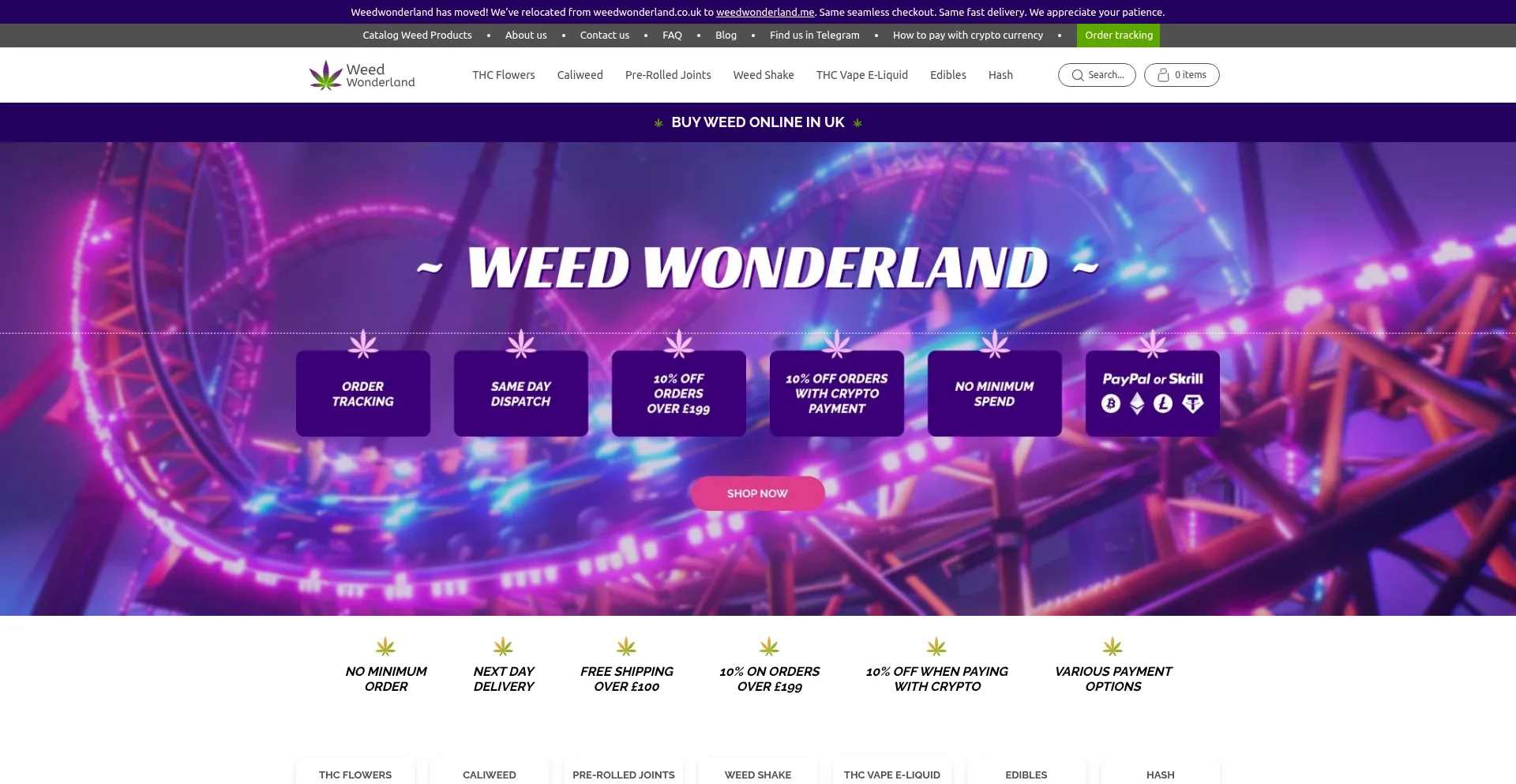Select the Ethereum icon on the payment banner
The width and height of the screenshot is (1516, 784).
[1137, 403]
